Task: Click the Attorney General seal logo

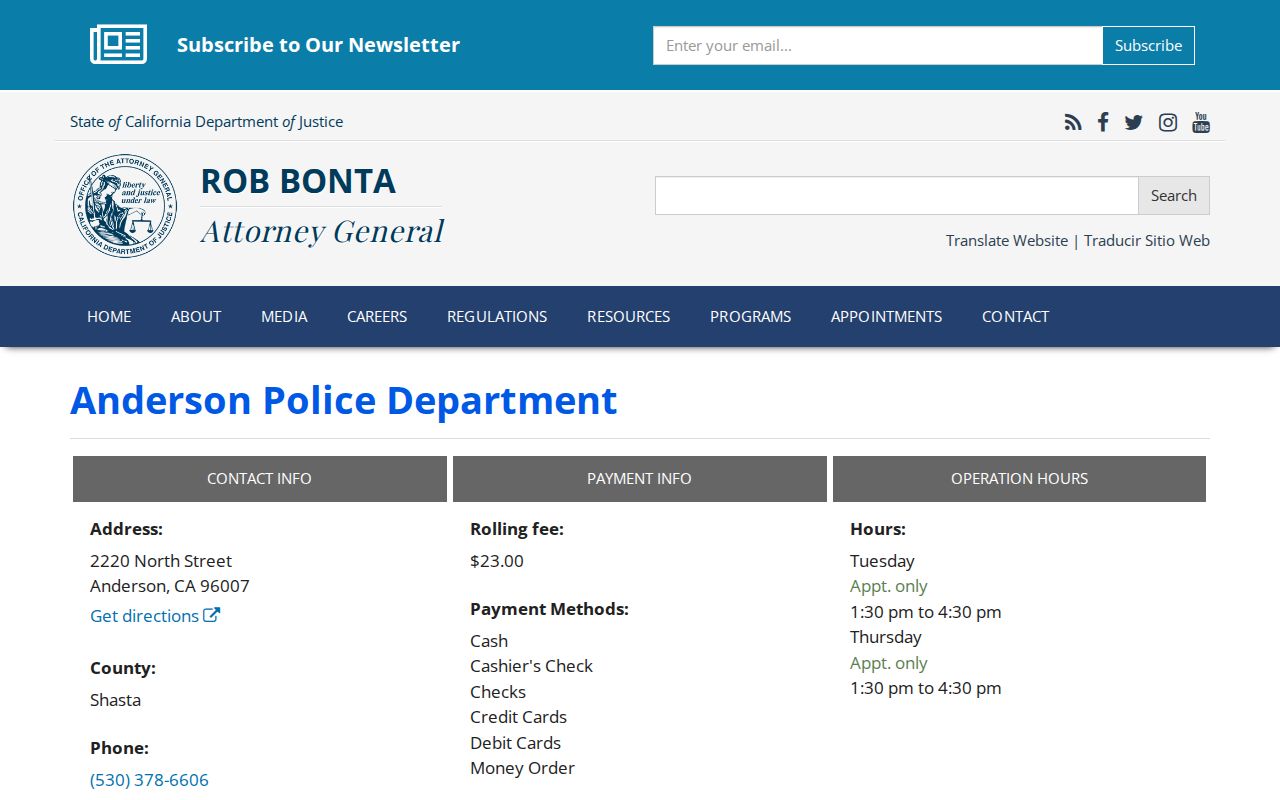Action: pos(125,207)
